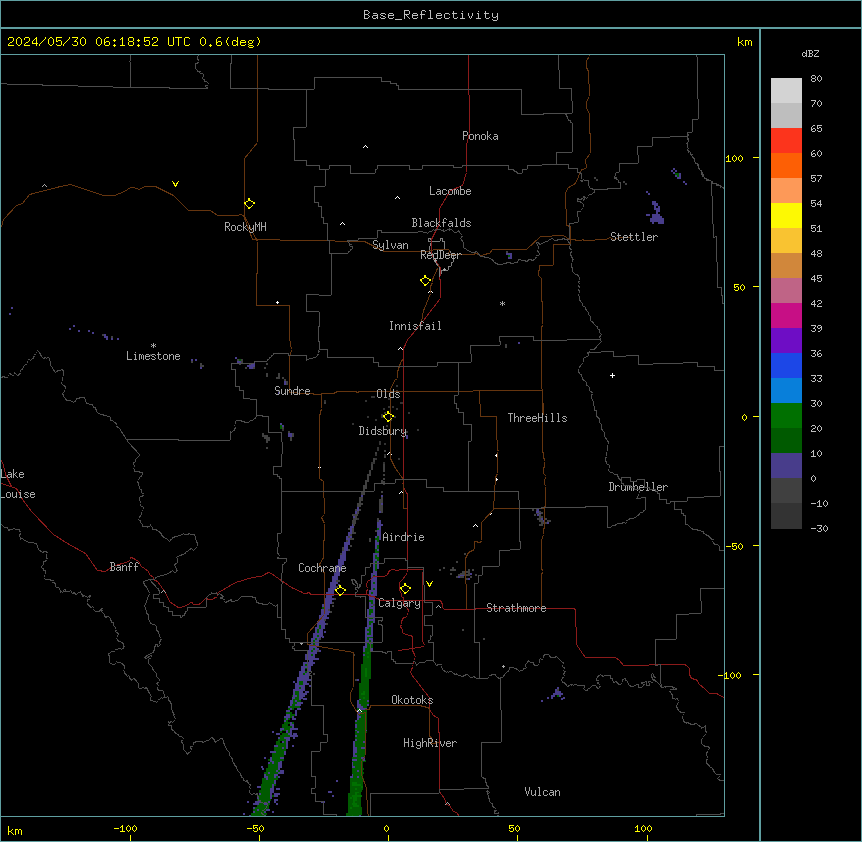Click the Airdrie city label
Viewport: 862px width, 842px height.
click(404, 537)
